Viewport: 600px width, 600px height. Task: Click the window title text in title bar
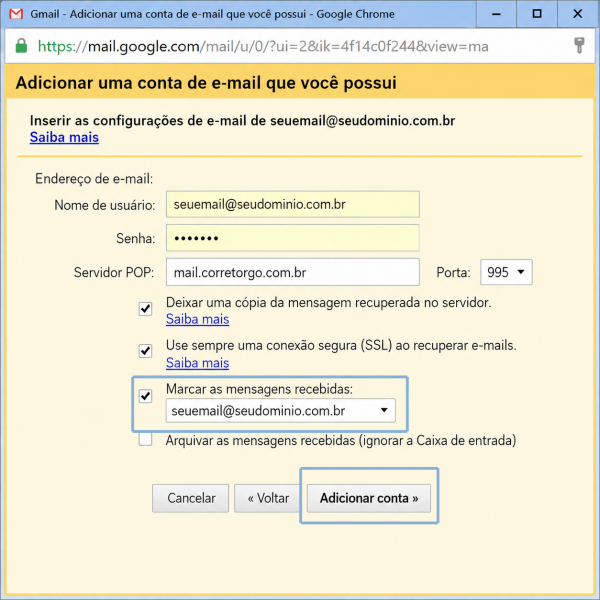tap(212, 14)
